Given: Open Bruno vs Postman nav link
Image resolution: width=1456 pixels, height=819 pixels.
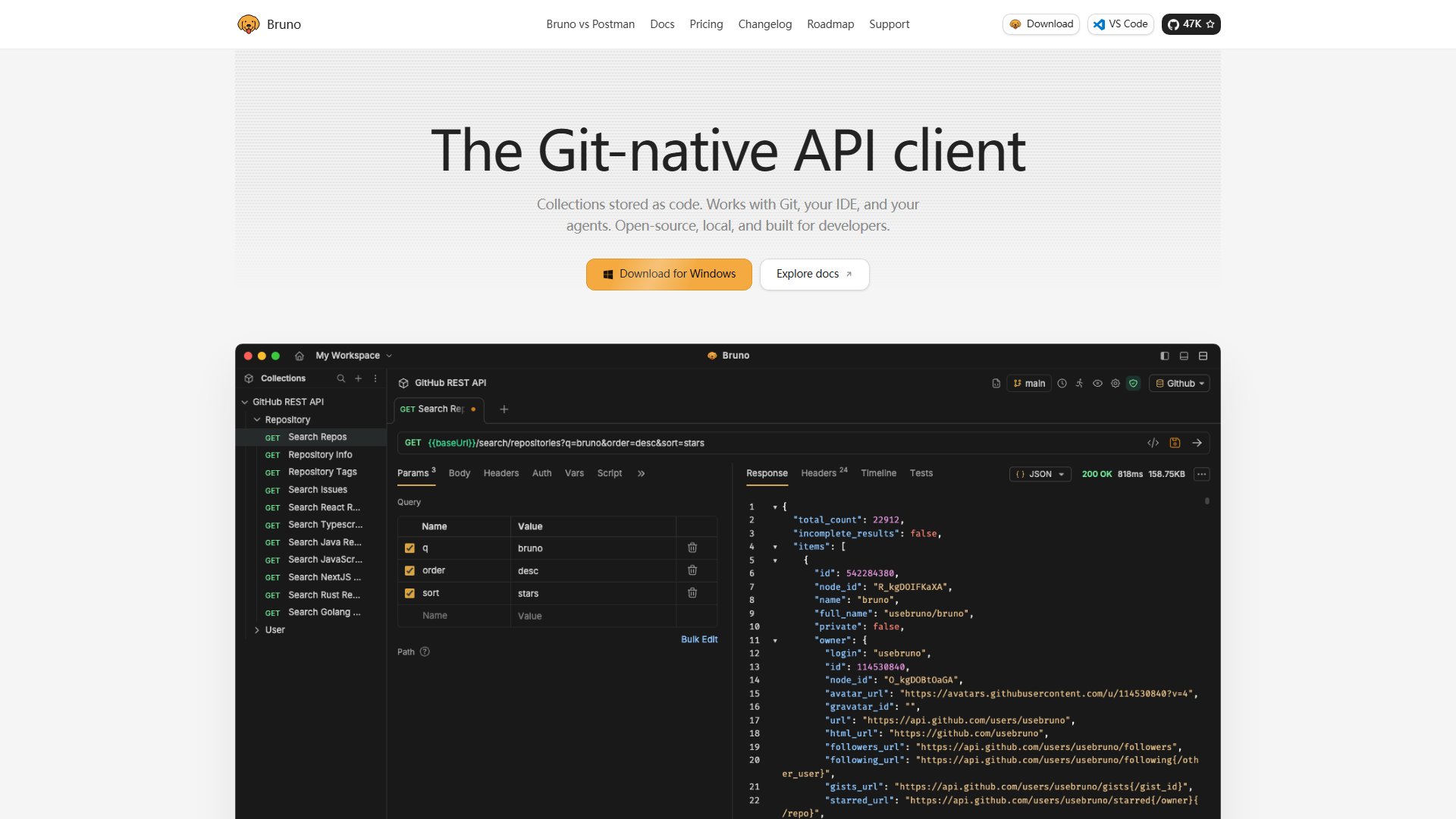Looking at the screenshot, I should tap(590, 24).
